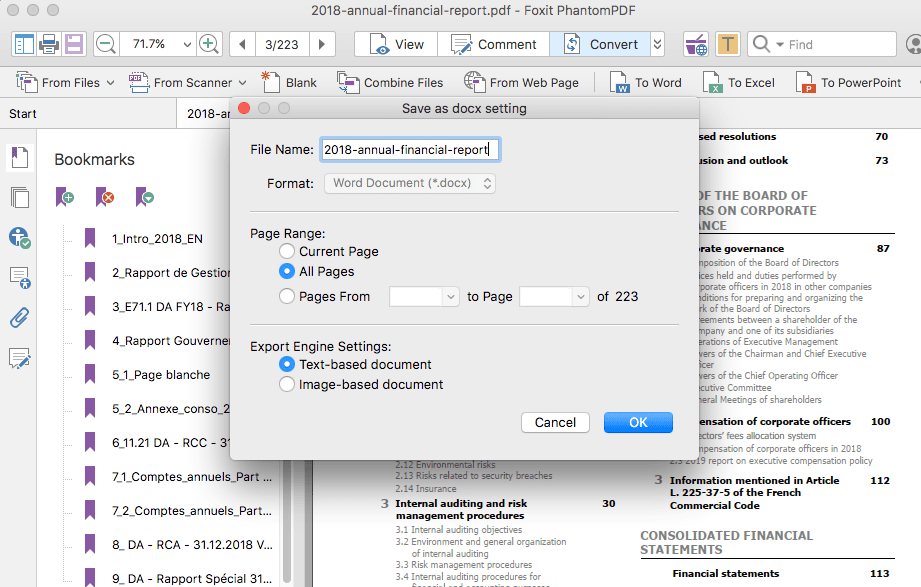Click the Delete Bookmark icon with red X
This screenshot has width=921, height=587.
pyautogui.click(x=104, y=198)
